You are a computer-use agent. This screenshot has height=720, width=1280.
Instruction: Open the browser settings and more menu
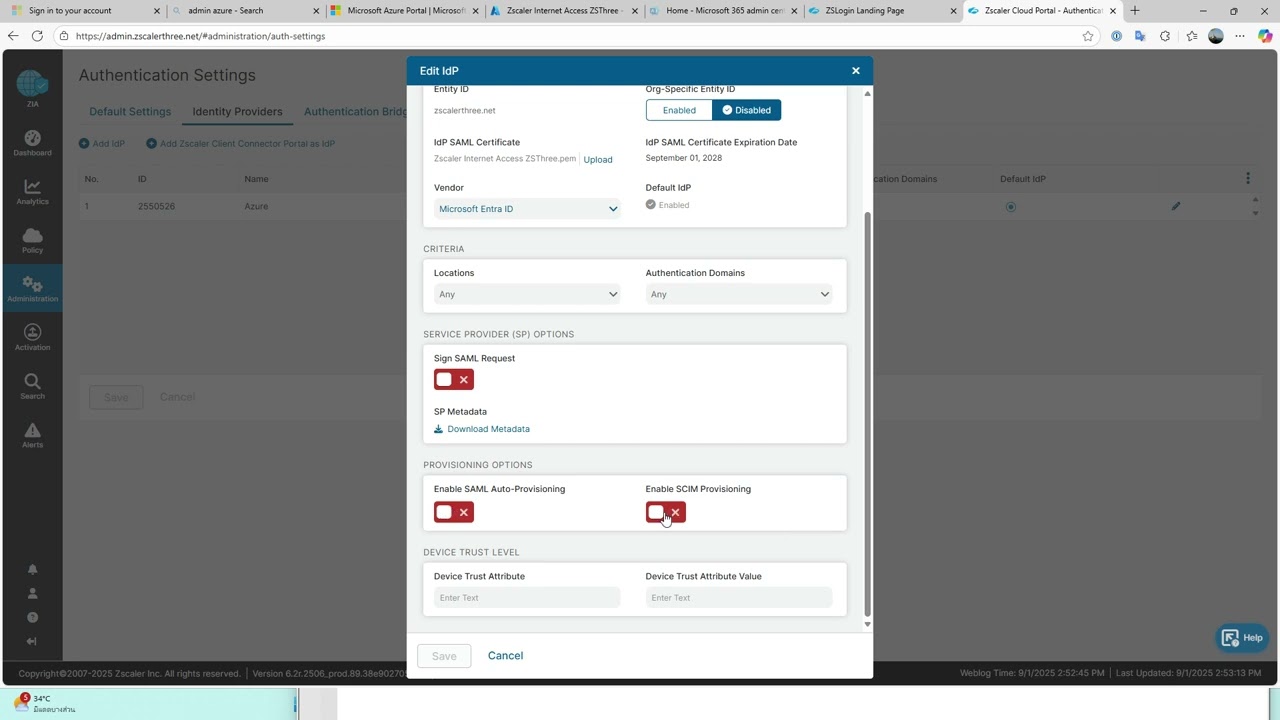point(1240,36)
